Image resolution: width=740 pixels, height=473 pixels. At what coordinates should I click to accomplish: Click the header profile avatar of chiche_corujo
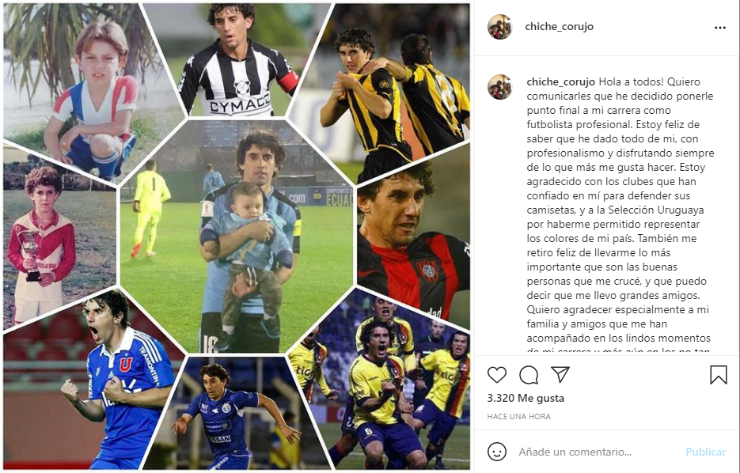[499, 27]
